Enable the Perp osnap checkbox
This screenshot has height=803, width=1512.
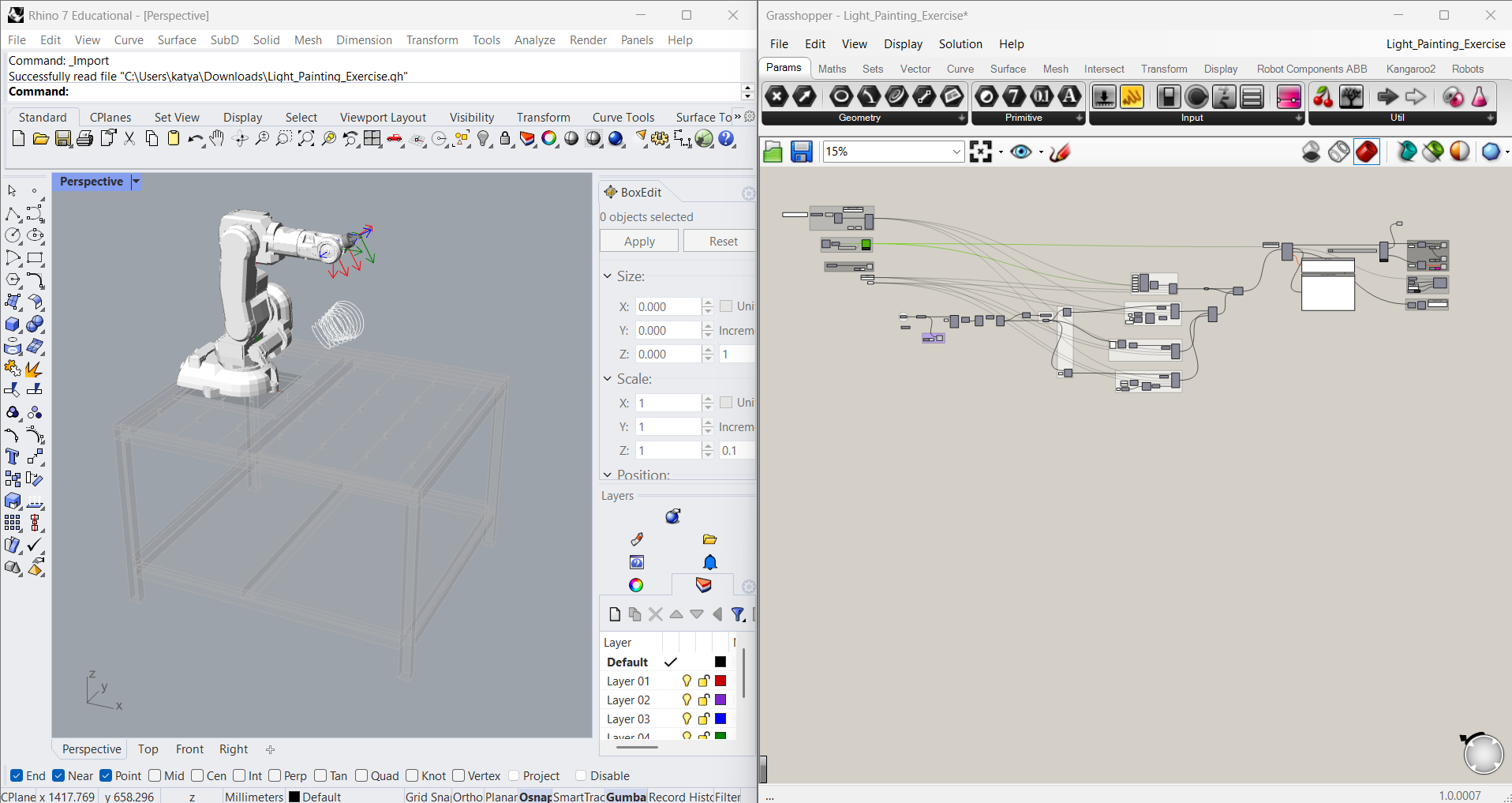point(275,775)
